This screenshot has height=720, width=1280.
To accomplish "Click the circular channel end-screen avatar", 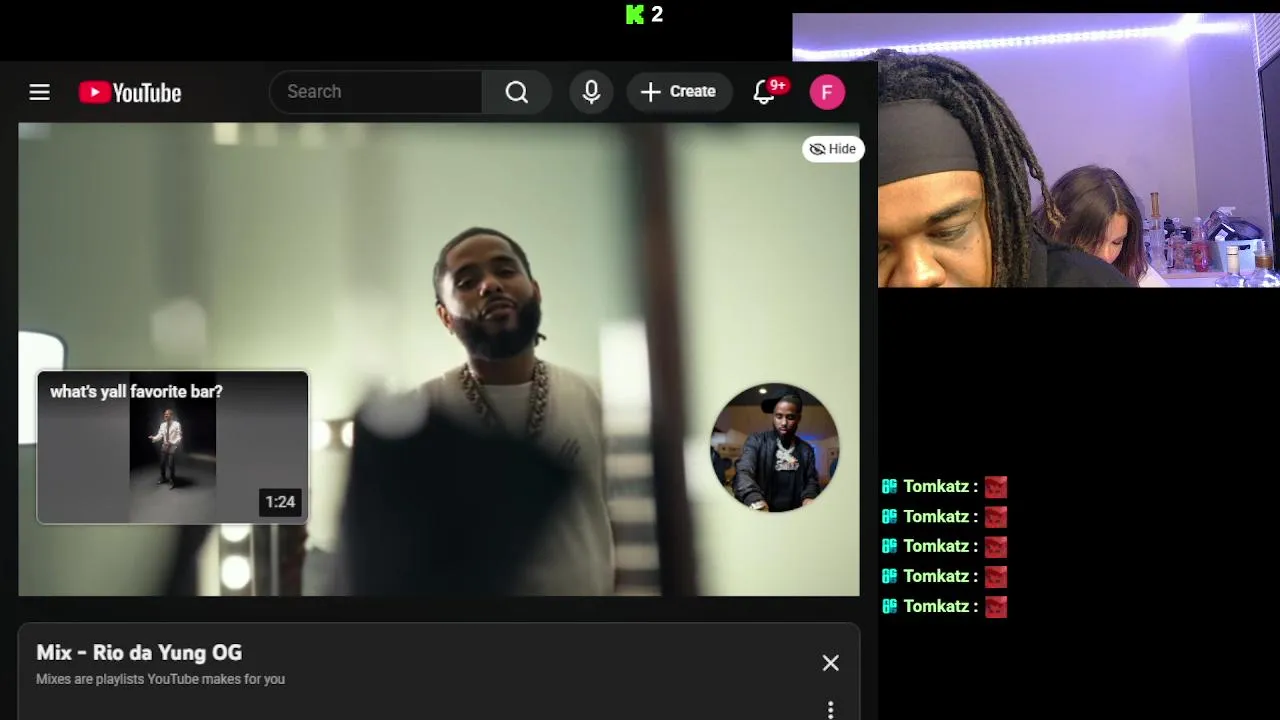I will click(775, 448).
